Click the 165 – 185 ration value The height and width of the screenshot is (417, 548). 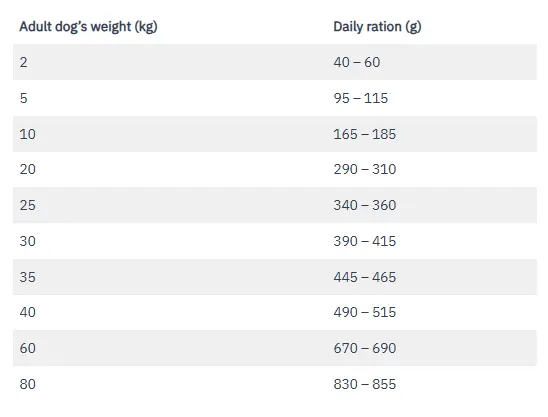(x=365, y=134)
